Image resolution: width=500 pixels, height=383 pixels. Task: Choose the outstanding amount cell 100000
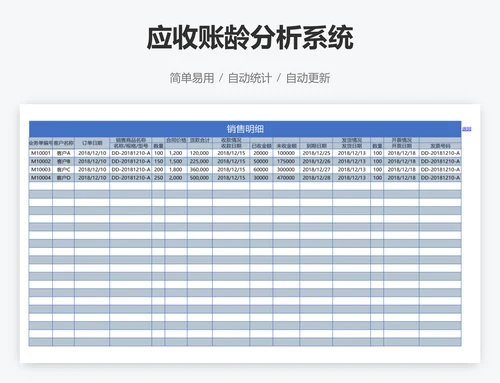tap(286, 153)
